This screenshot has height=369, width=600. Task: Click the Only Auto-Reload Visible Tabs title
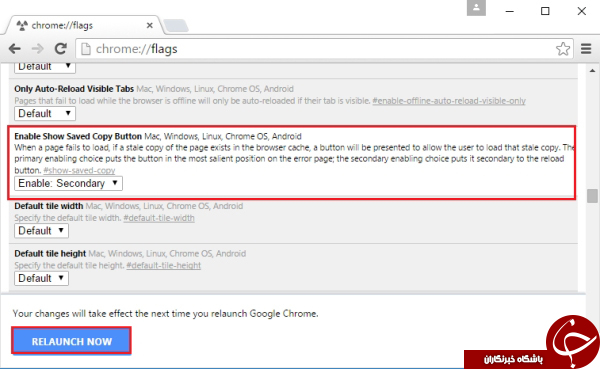click(x=74, y=89)
